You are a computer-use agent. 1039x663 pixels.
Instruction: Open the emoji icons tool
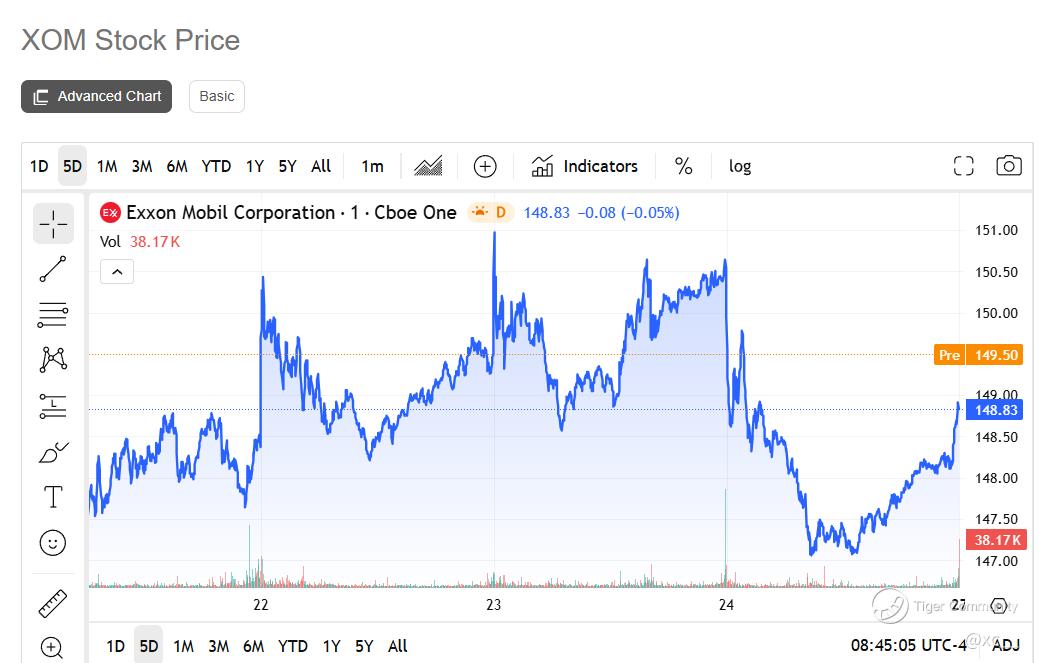point(53,543)
